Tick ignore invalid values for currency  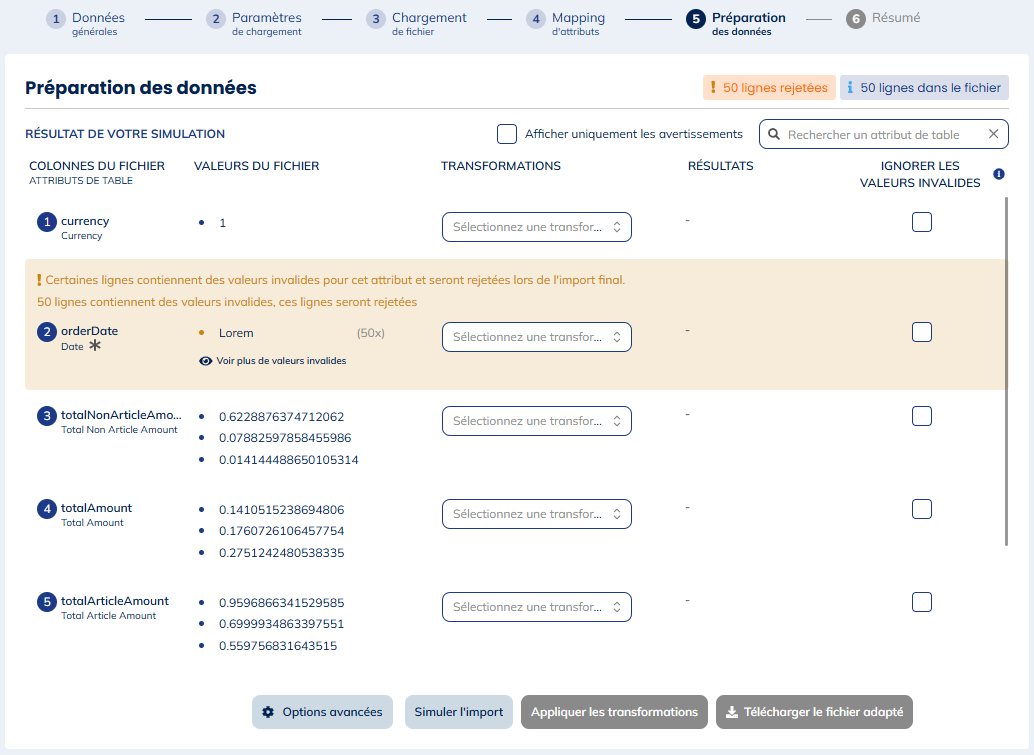click(x=921, y=222)
